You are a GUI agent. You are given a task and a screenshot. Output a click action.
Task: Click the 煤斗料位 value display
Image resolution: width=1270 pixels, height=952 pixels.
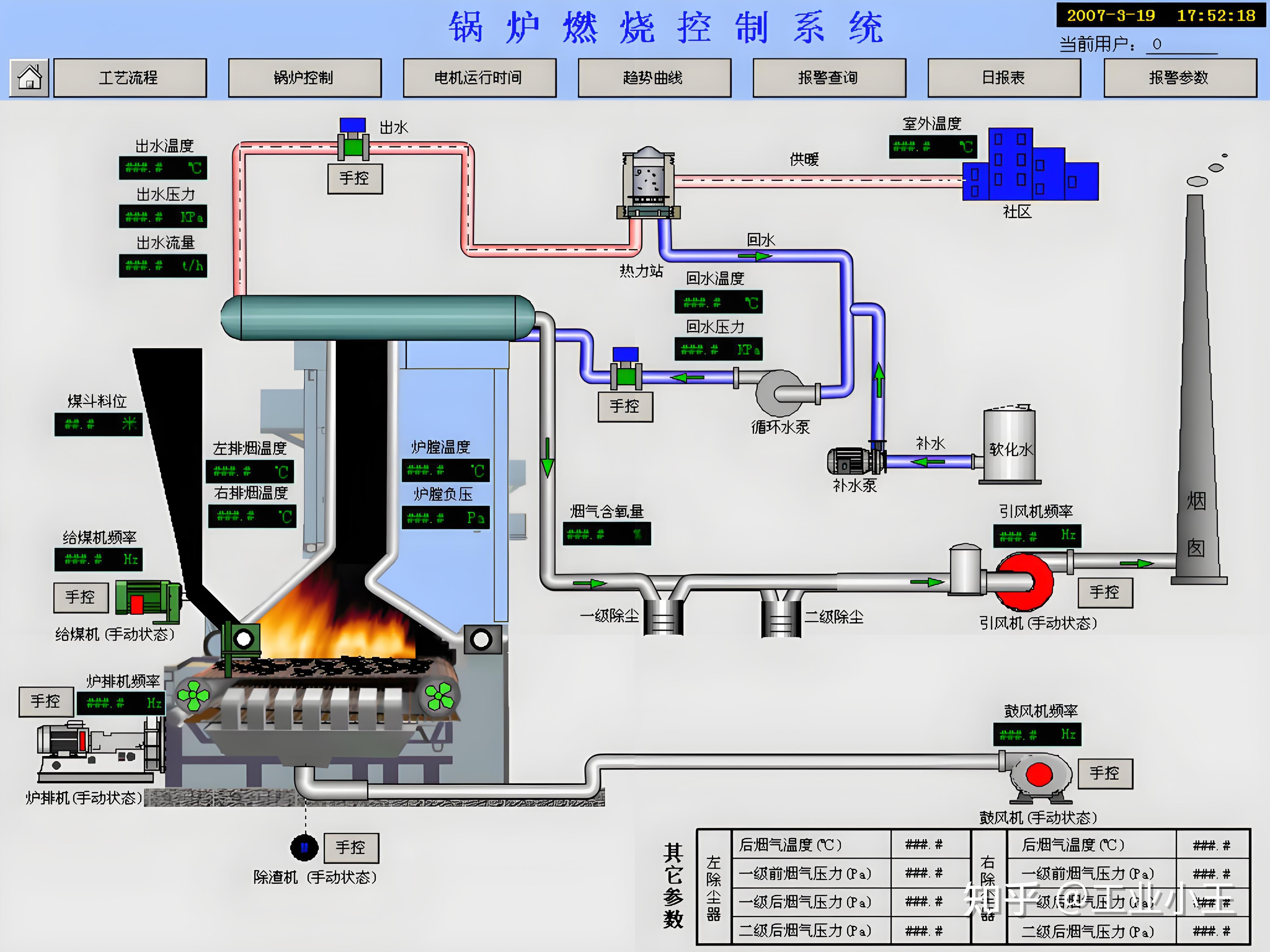coord(98,425)
